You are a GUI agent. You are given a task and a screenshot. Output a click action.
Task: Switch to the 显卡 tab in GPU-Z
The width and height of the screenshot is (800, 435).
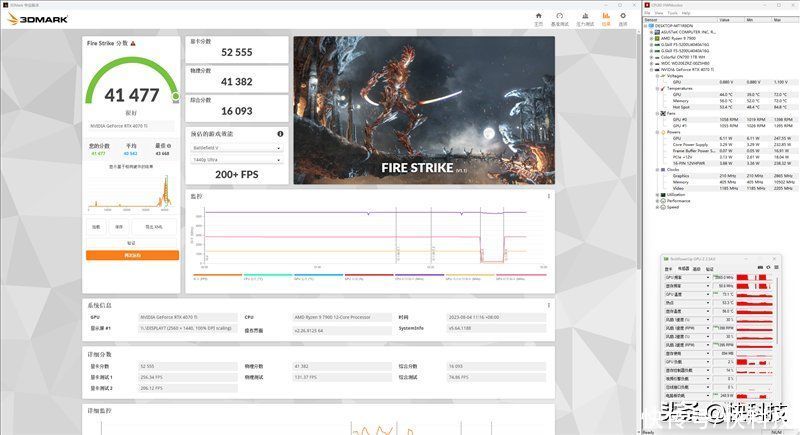(x=668, y=269)
